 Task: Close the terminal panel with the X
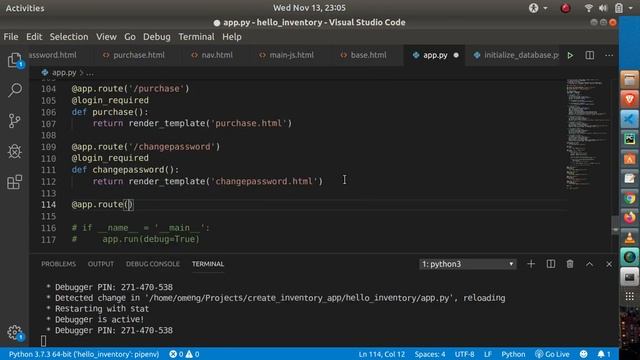[x=609, y=264]
